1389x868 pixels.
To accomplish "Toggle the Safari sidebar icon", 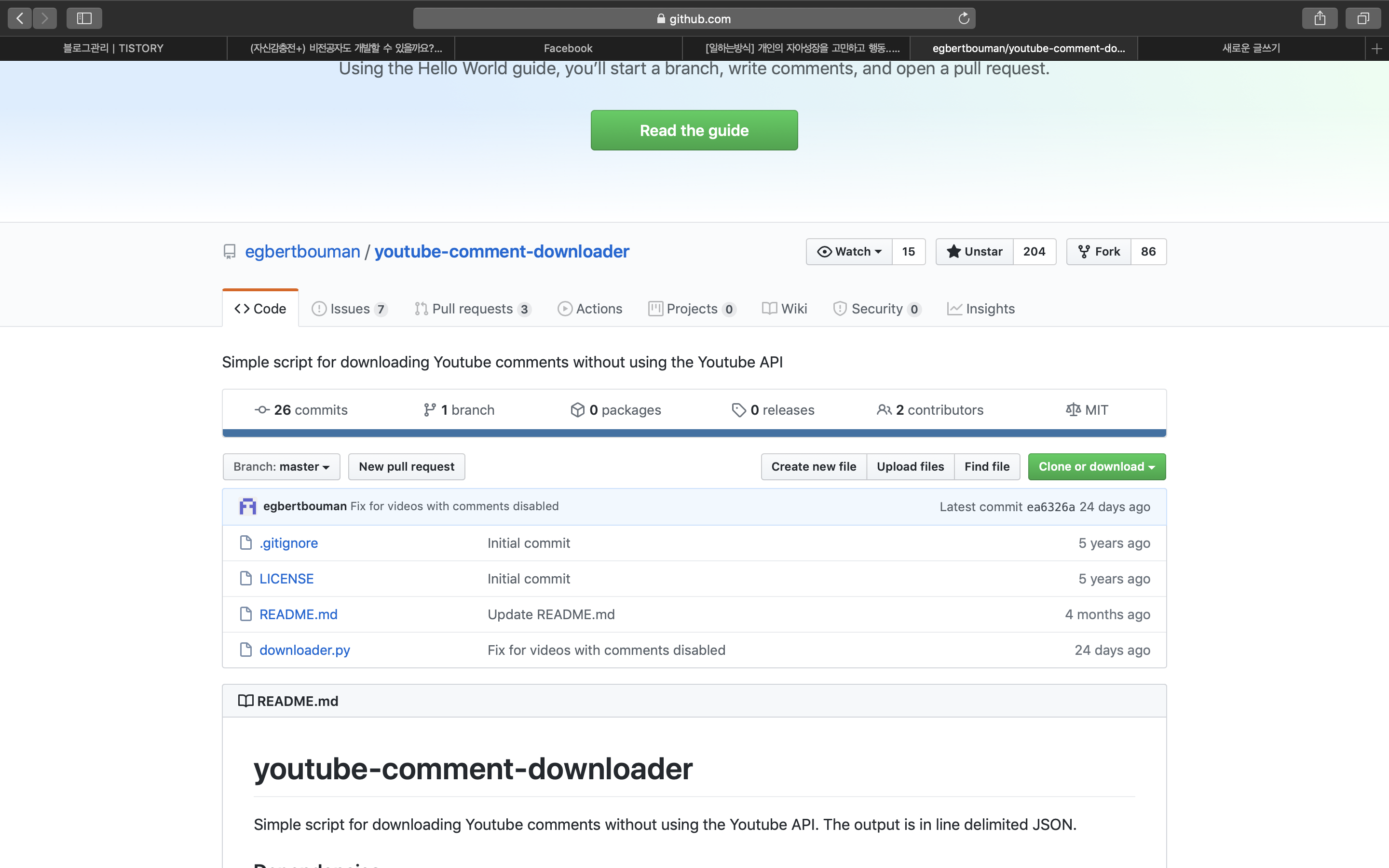I will pos(84,18).
